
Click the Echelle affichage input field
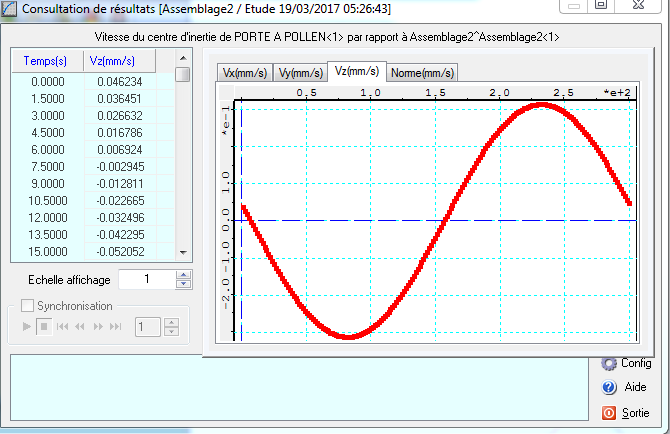147,279
